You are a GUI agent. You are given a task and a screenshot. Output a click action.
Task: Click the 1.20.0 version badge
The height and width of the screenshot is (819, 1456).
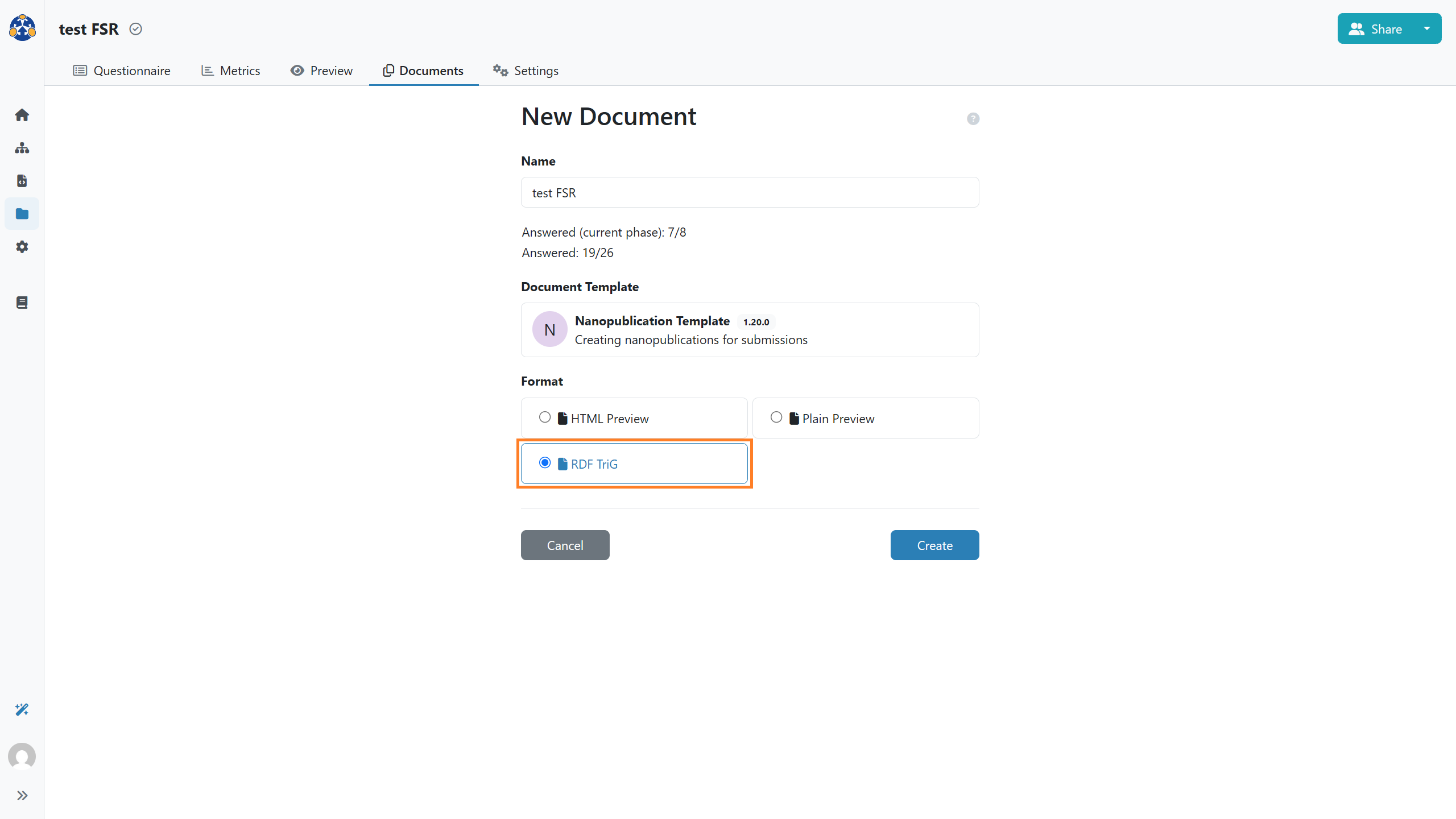coord(756,322)
